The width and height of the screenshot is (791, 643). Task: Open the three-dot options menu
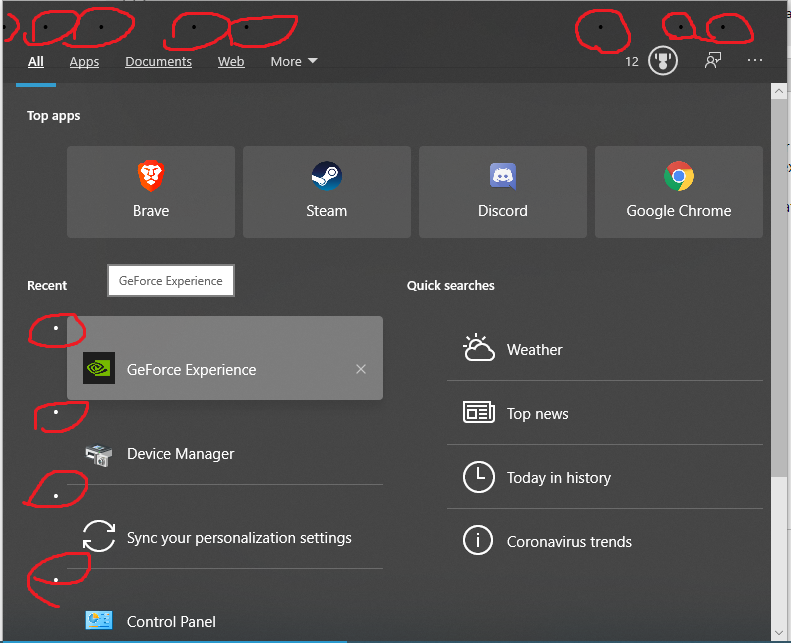pyautogui.click(x=755, y=61)
